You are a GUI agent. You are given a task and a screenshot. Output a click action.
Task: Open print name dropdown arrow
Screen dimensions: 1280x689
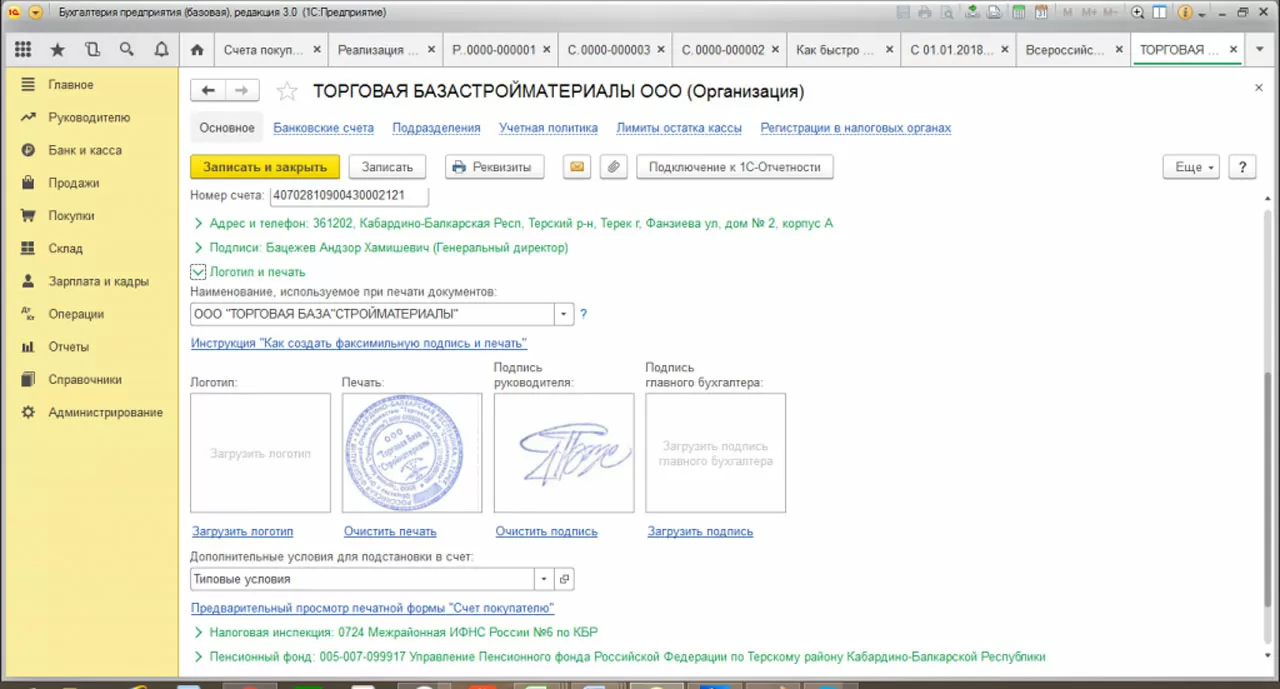point(564,314)
